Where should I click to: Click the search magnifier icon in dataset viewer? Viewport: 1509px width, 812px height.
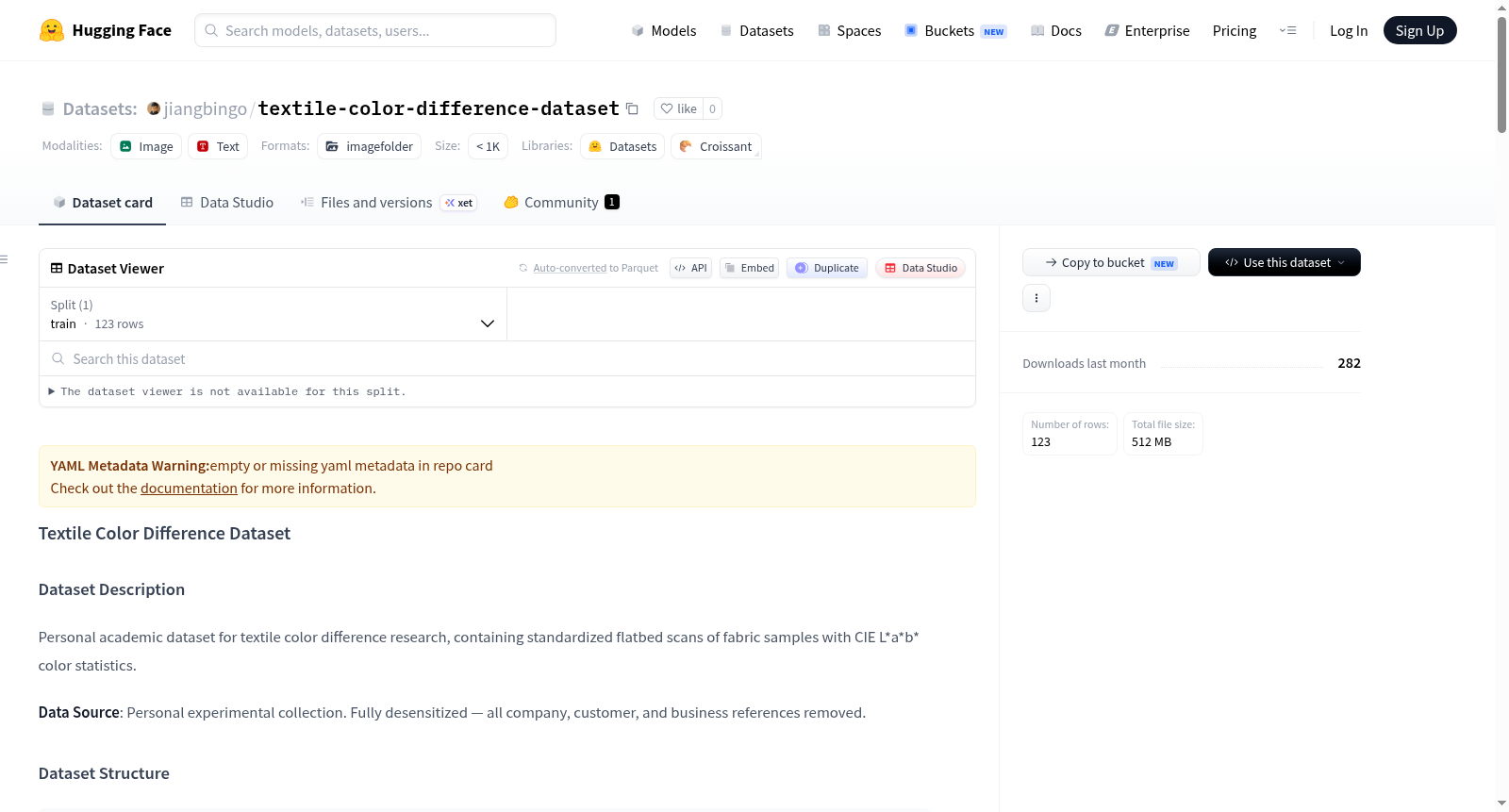(x=58, y=359)
